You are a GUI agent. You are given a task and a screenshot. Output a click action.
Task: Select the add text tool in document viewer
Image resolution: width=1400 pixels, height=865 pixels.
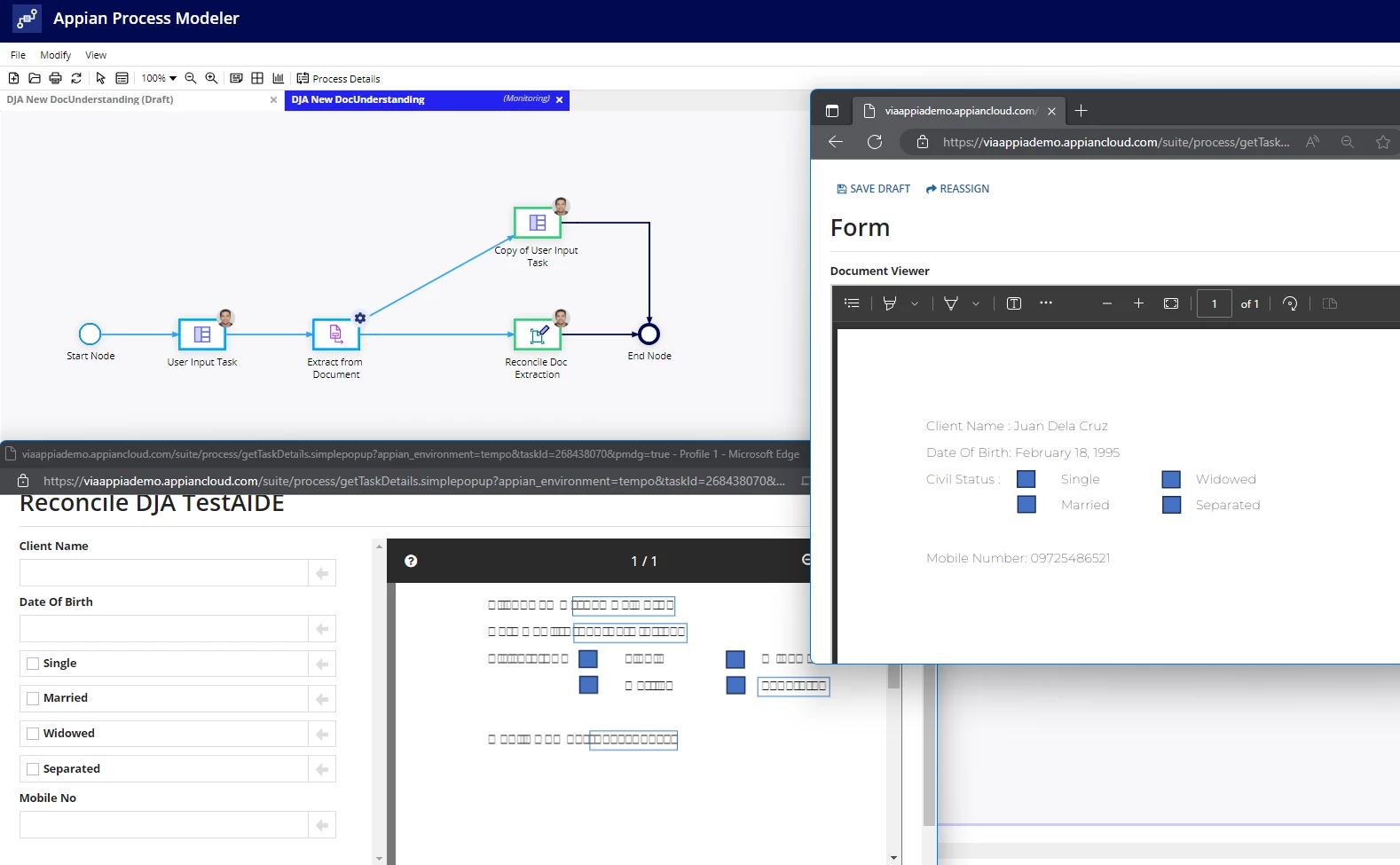1014,303
